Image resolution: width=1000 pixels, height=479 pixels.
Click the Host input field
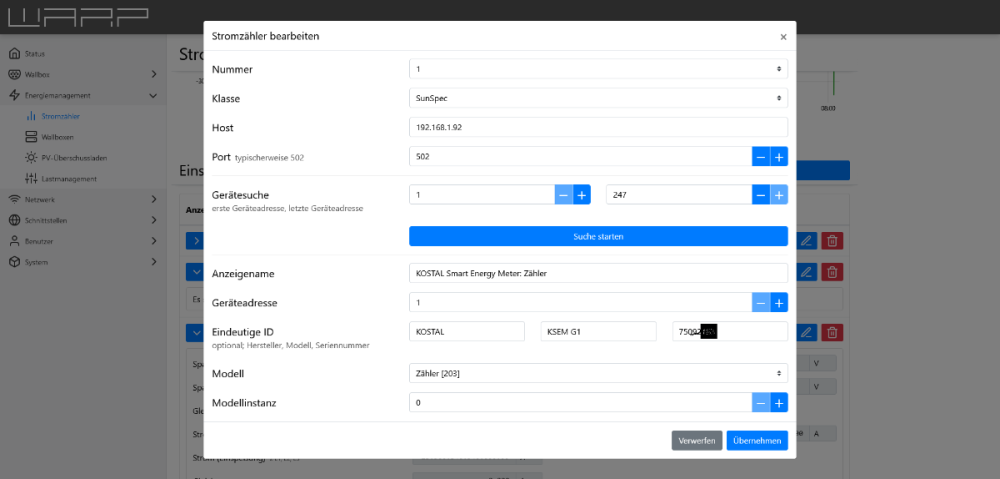598,128
